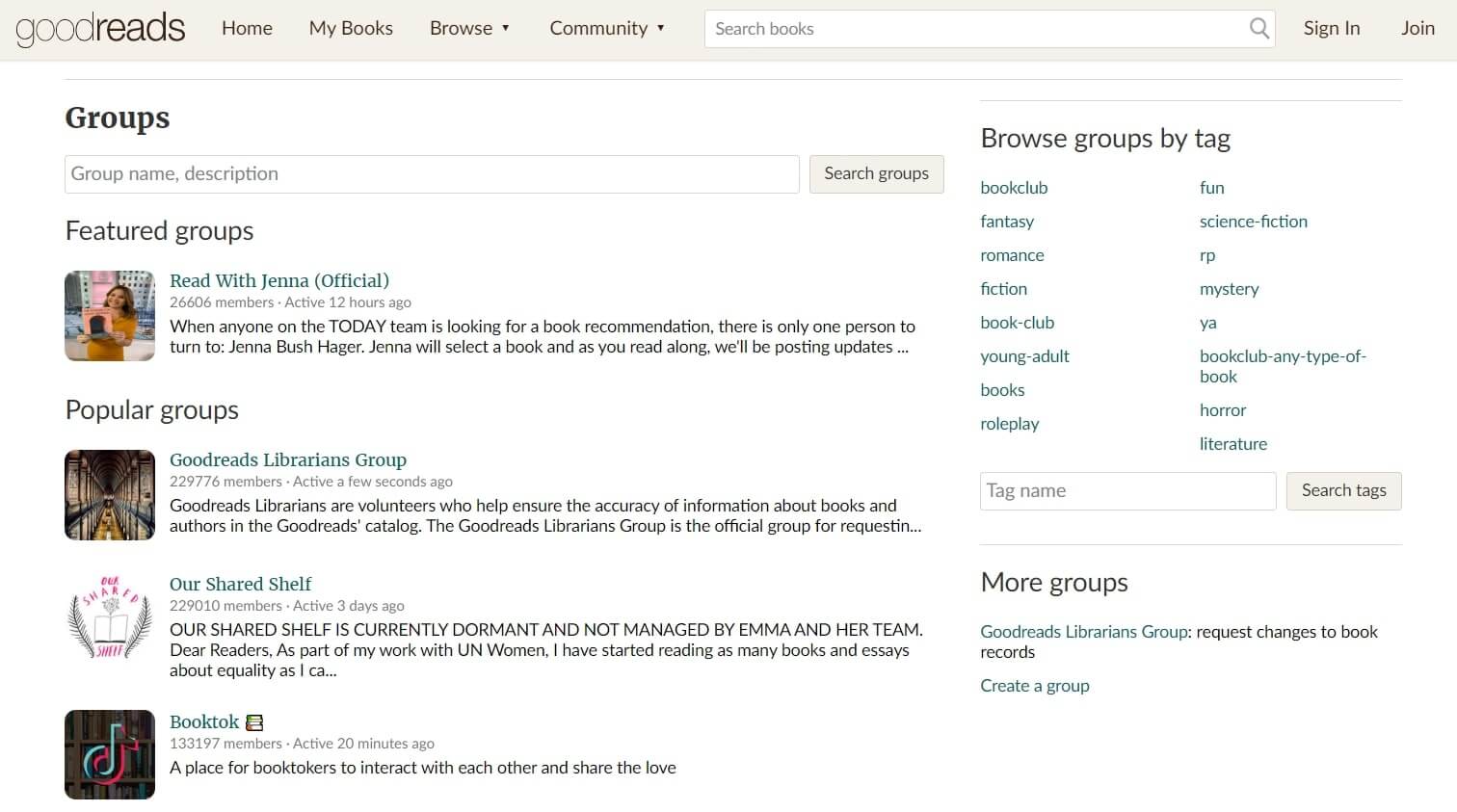Focus the Search books field
Viewport: 1457px width, 812px height.
click(x=990, y=29)
